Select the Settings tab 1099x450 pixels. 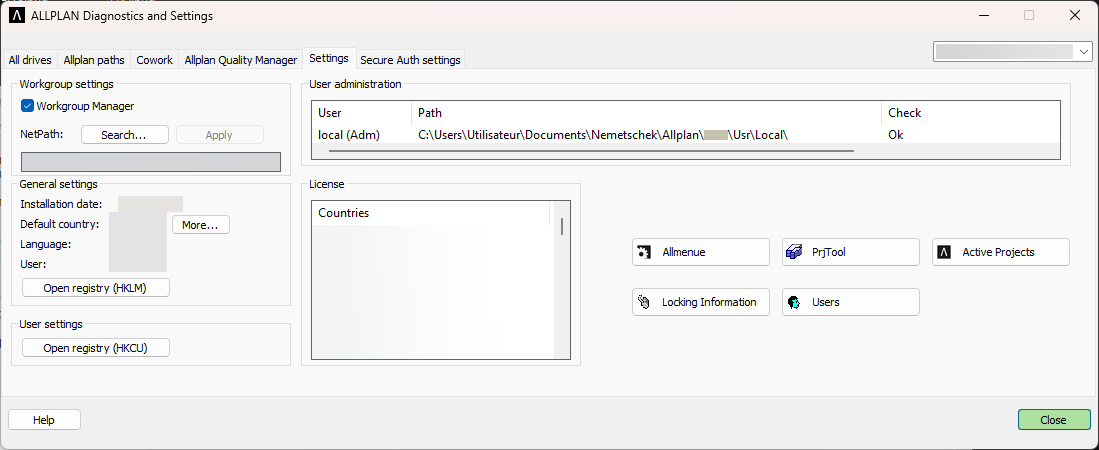(x=329, y=58)
